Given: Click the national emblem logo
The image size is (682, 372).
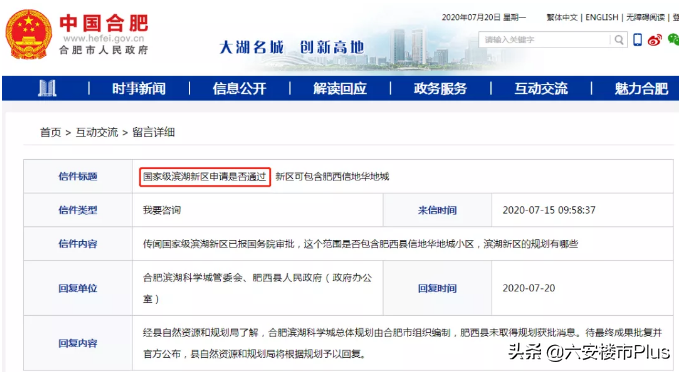Looking at the screenshot, I should point(28,34).
